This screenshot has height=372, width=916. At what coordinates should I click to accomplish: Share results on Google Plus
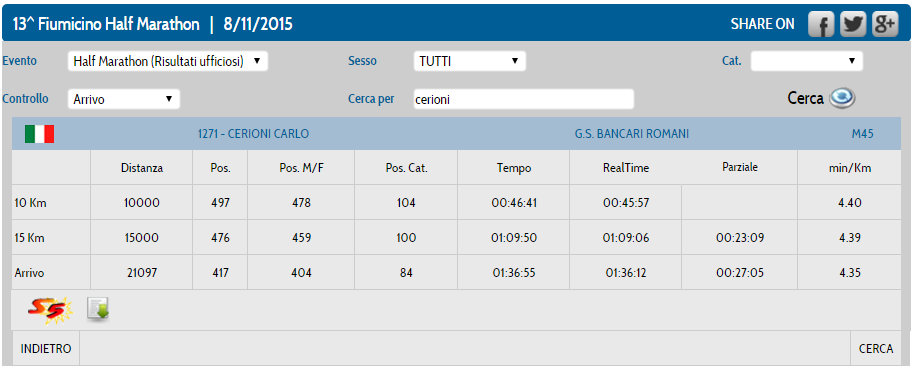pos(884,25)
